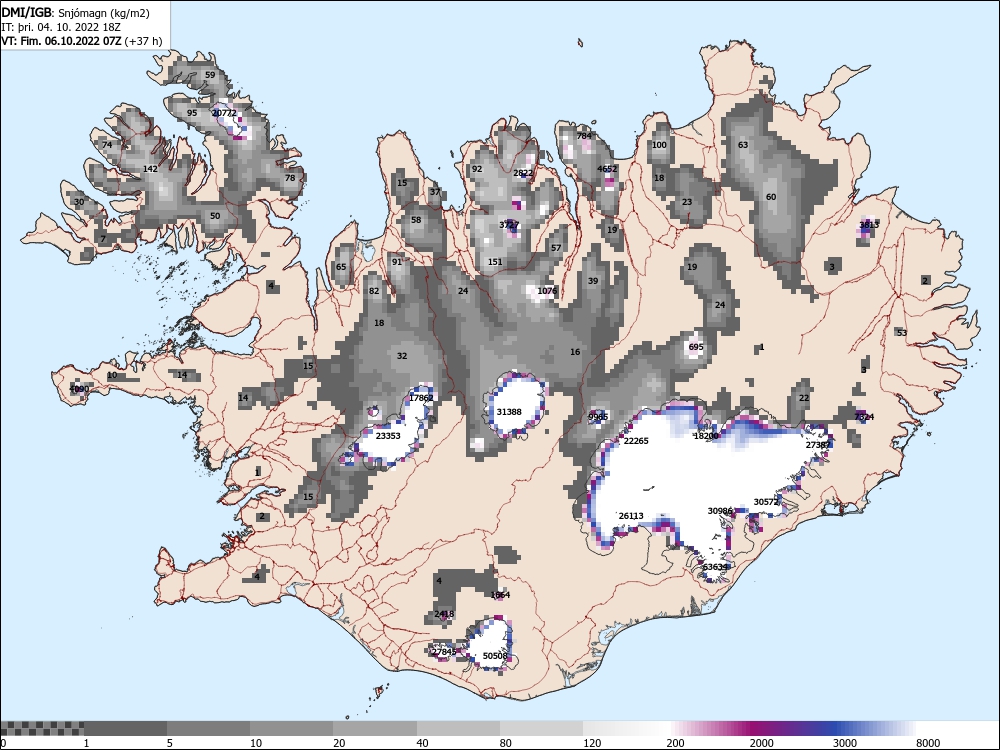Click the 9965 value label
The height and width of the screenshot is (750, 1000).
(x=598, y=416)
